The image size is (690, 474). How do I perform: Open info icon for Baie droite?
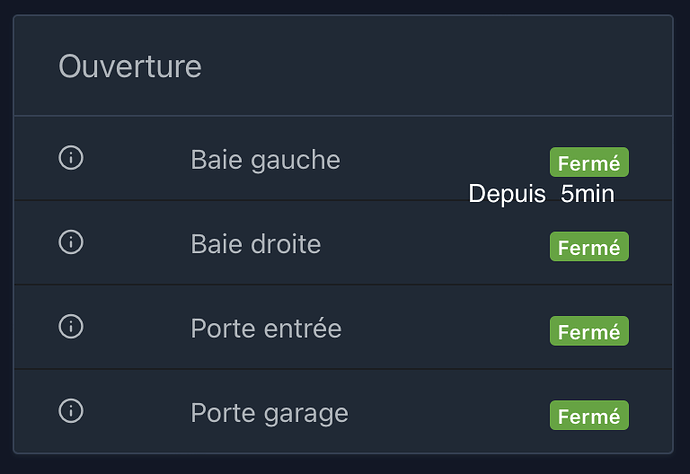[71, 242]
